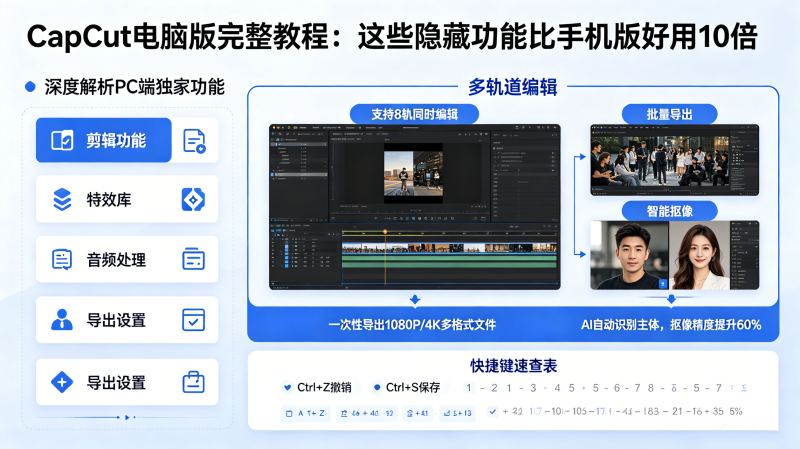Open 导出设置 item with diamond plus icon
800x449 pixels.
pyautogui.click(x=127, y=382)
